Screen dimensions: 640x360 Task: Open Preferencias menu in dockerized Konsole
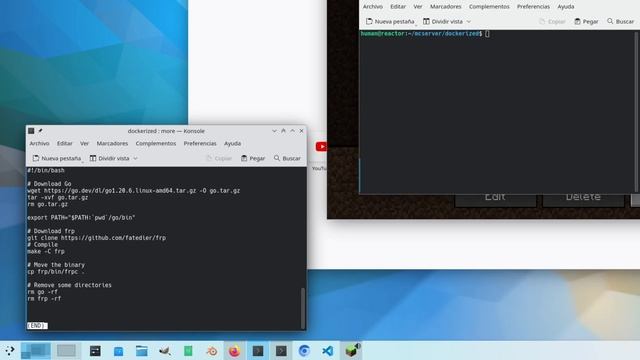[200, 143]
